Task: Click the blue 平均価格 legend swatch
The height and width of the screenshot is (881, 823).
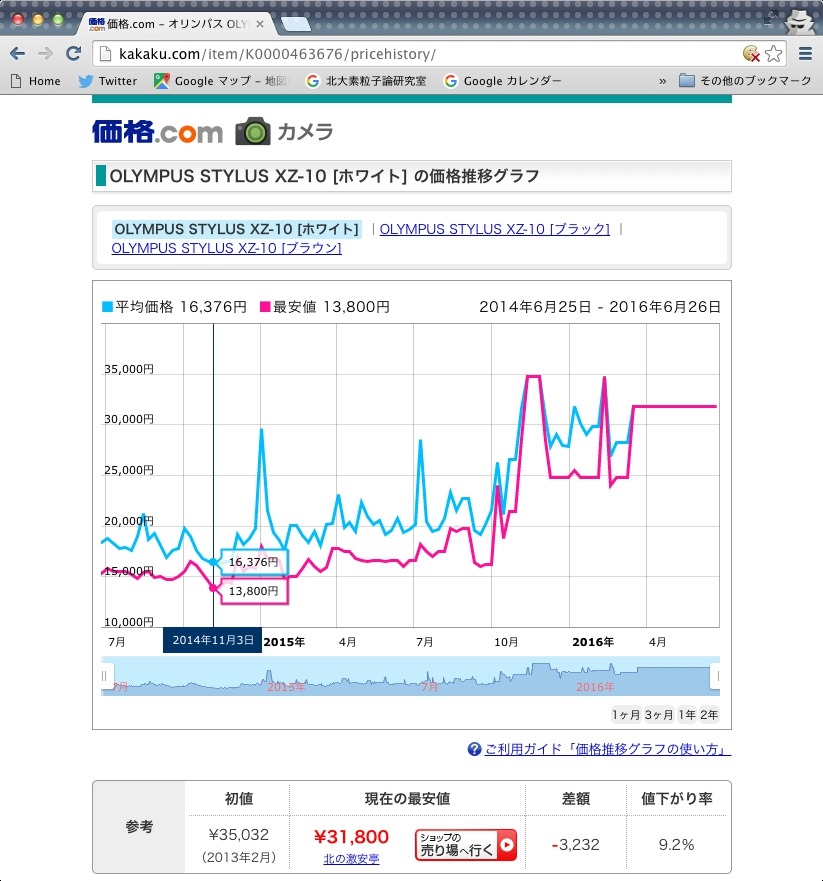Action: click(x=107, y=307)
